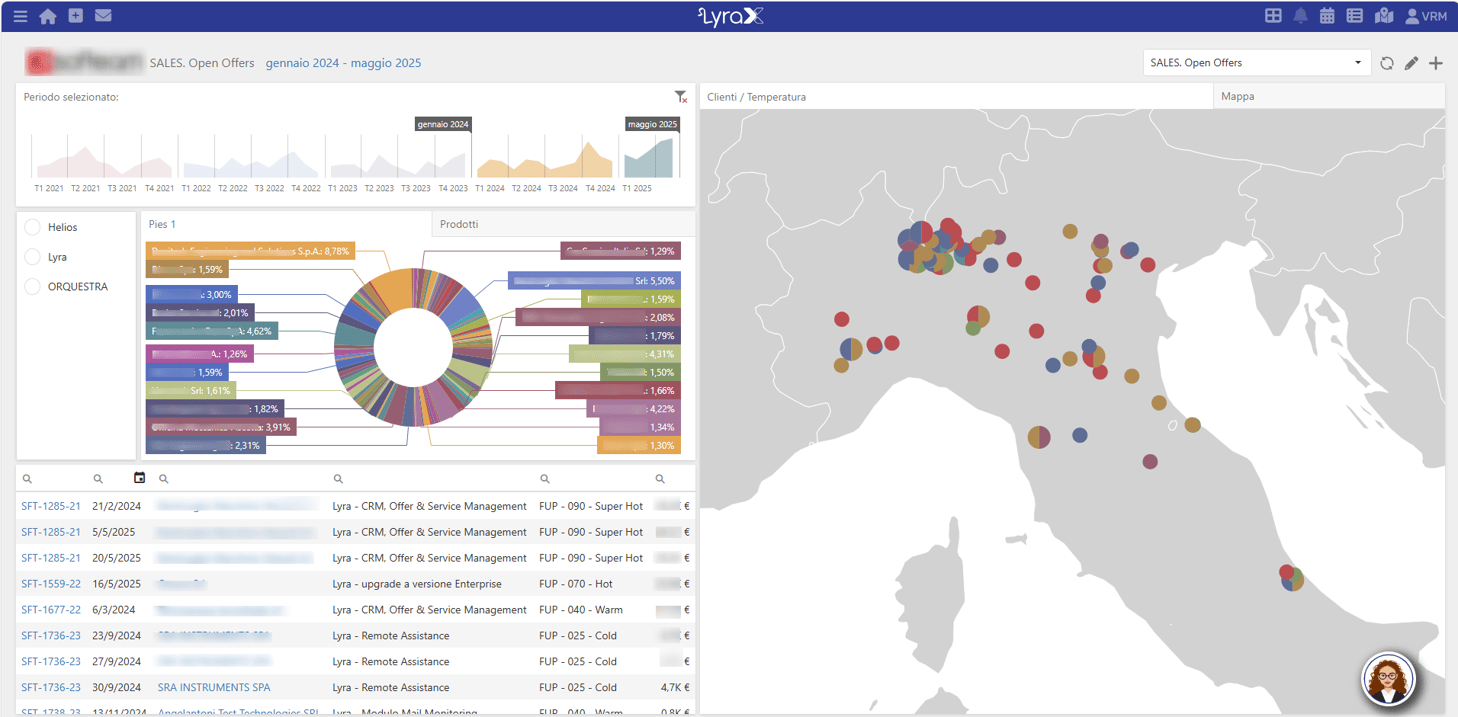Open the grid/dashboard icon in top bar

(1272, 15)
